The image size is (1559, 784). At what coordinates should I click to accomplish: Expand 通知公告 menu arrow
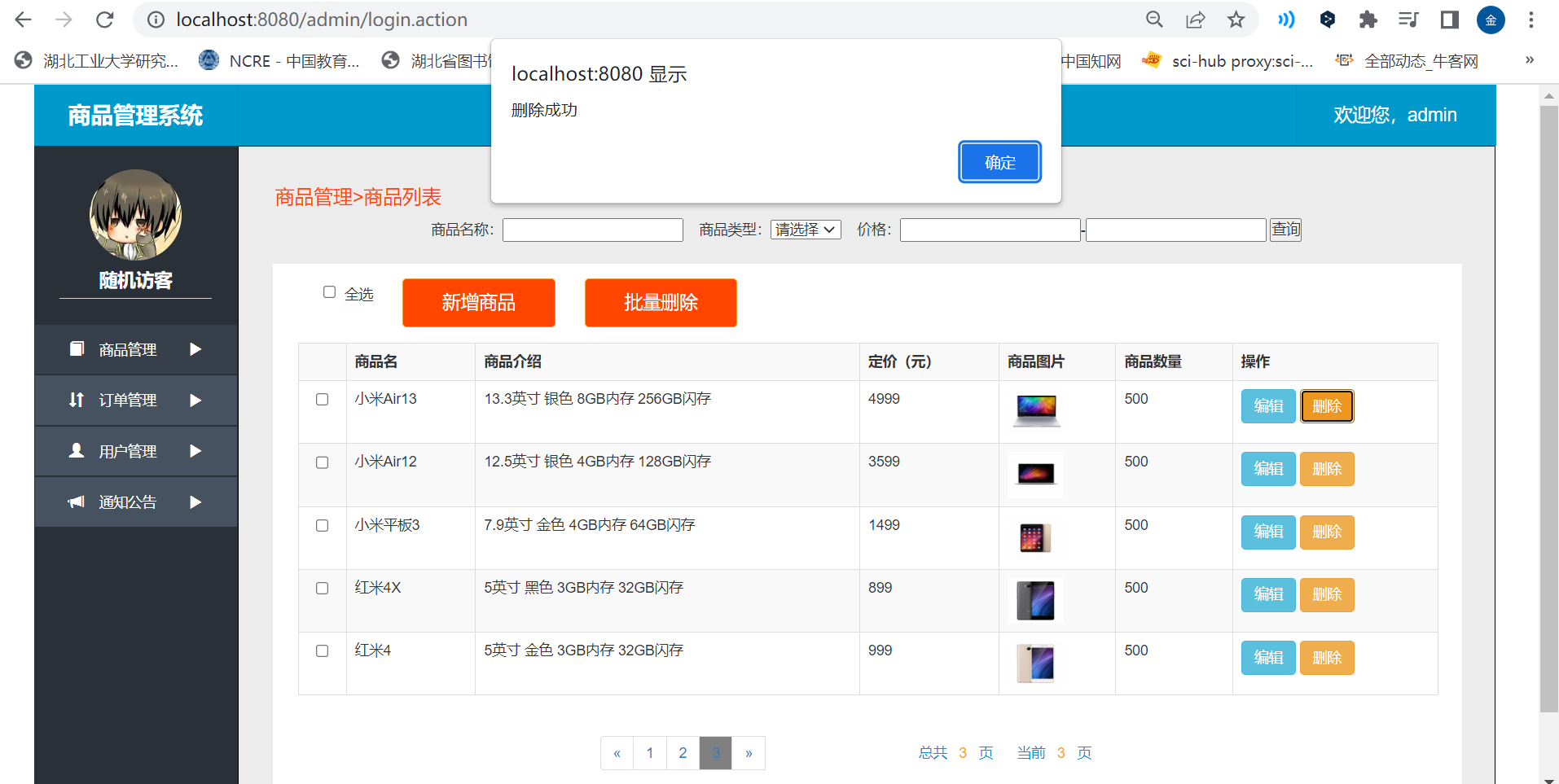[195, 501]
